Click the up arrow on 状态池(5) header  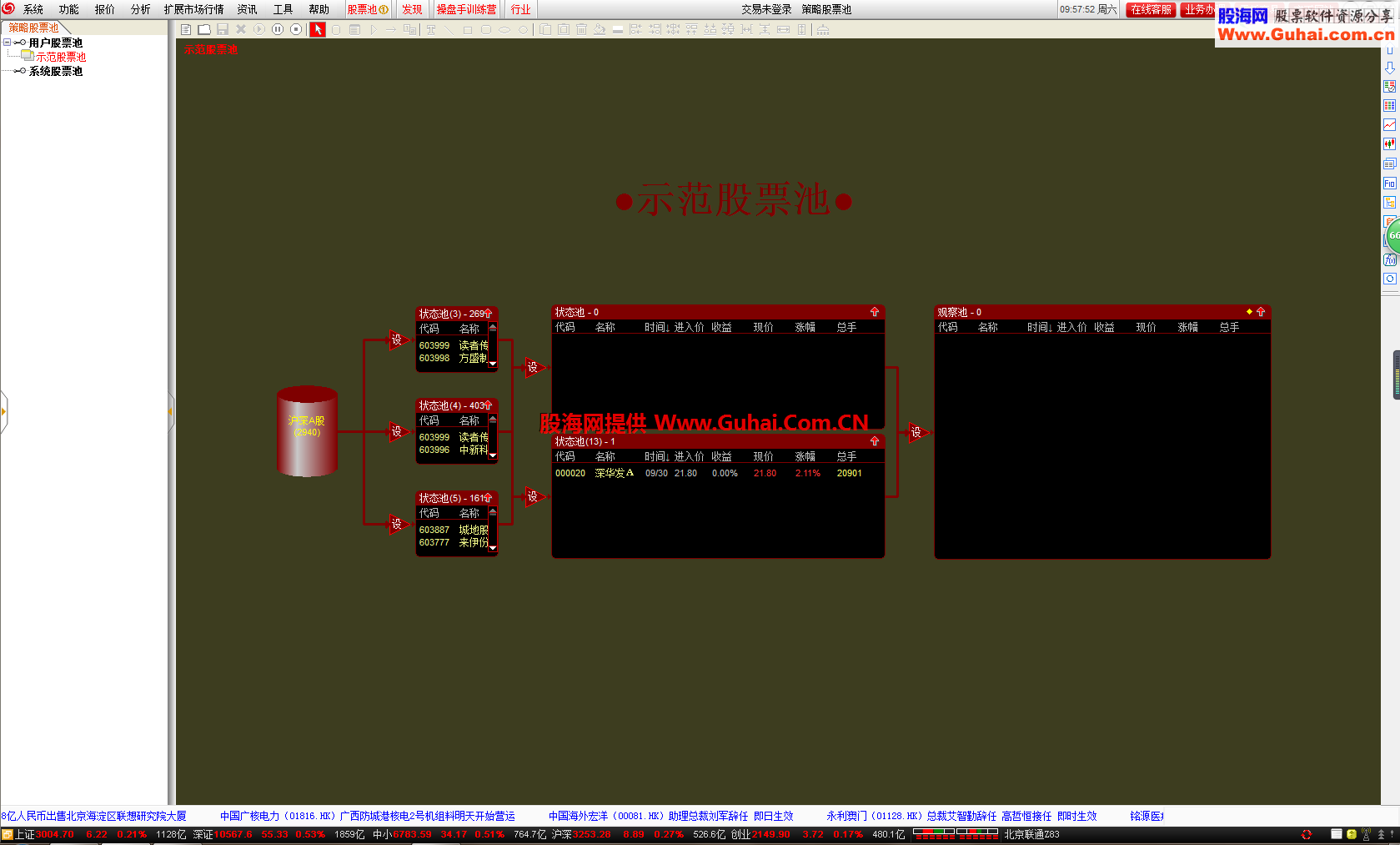tap(488, 498)
